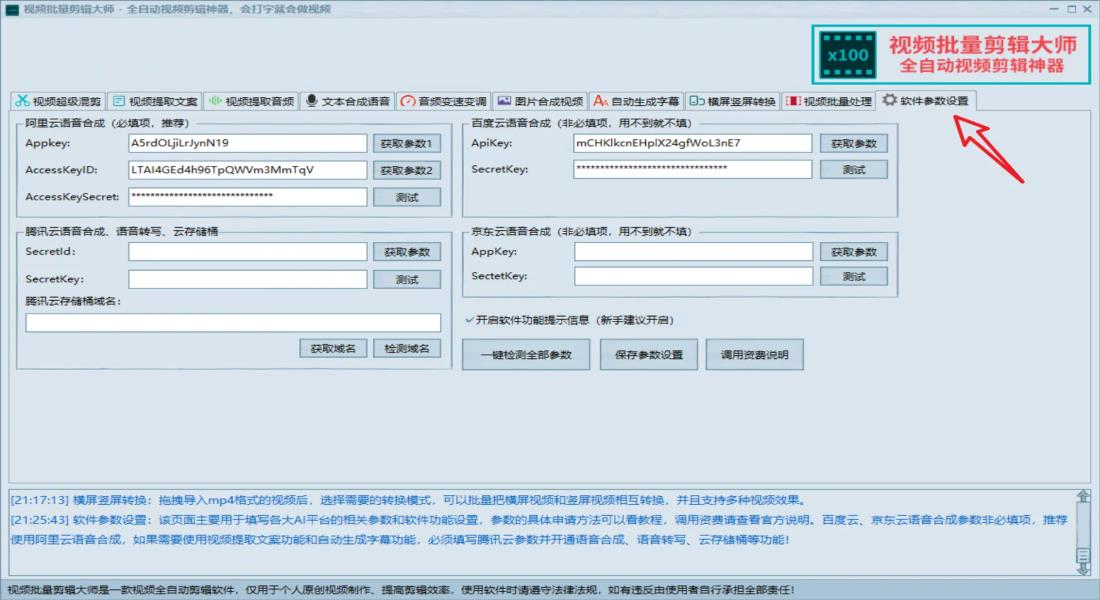Open the 视频批量处理 tab
The height and width of the screenshot is (600, 1100).
pyautogui.click(x=829, y=101)
